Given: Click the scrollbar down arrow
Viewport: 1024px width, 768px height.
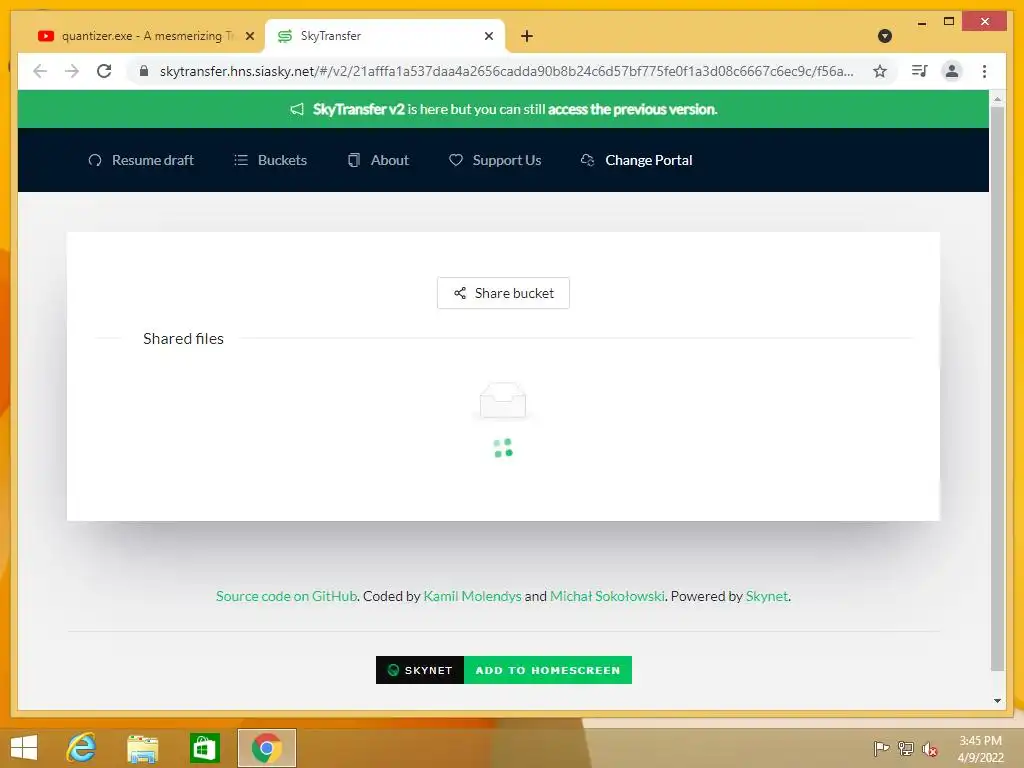Looking at the screenshot, I should (997, 701).
